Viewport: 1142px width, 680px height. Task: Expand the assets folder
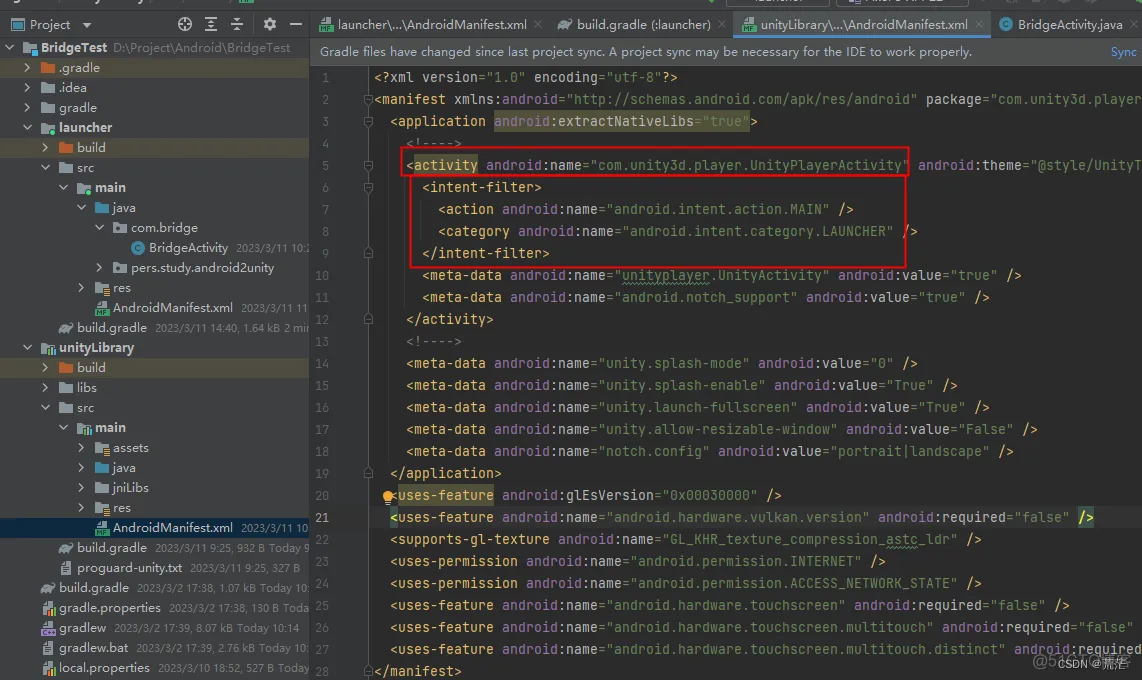click(x=82, y=448)
